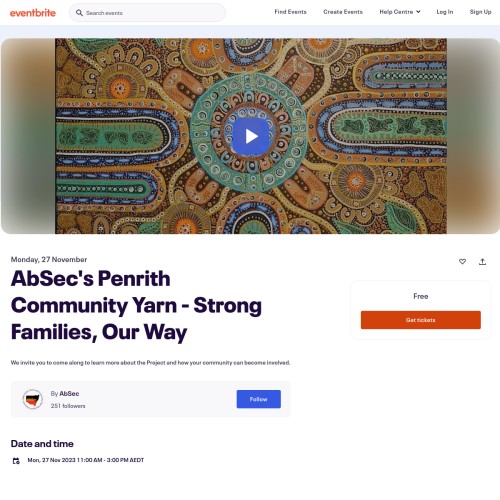Click the Log In link
The image size is (500, 500).
445,12
